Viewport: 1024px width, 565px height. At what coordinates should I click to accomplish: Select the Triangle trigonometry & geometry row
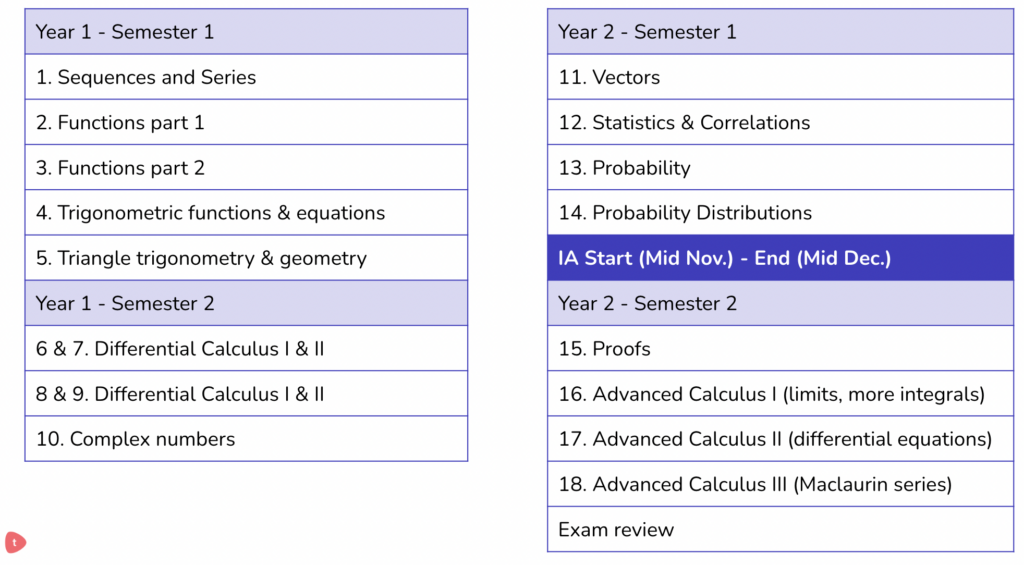(246, 258)
